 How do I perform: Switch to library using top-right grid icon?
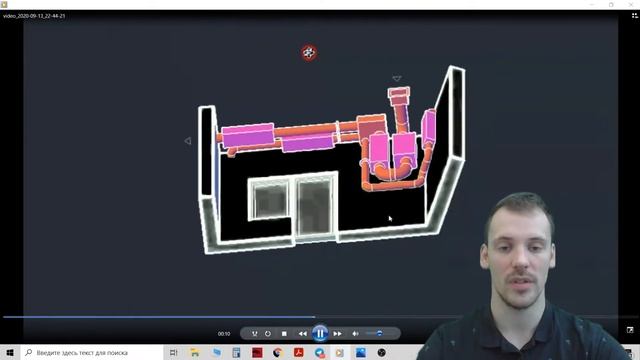coord(635,16)
